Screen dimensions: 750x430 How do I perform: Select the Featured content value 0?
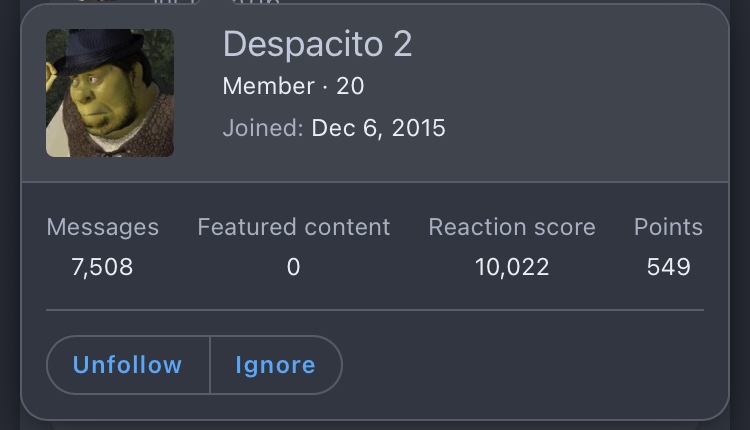coord(294,267)
